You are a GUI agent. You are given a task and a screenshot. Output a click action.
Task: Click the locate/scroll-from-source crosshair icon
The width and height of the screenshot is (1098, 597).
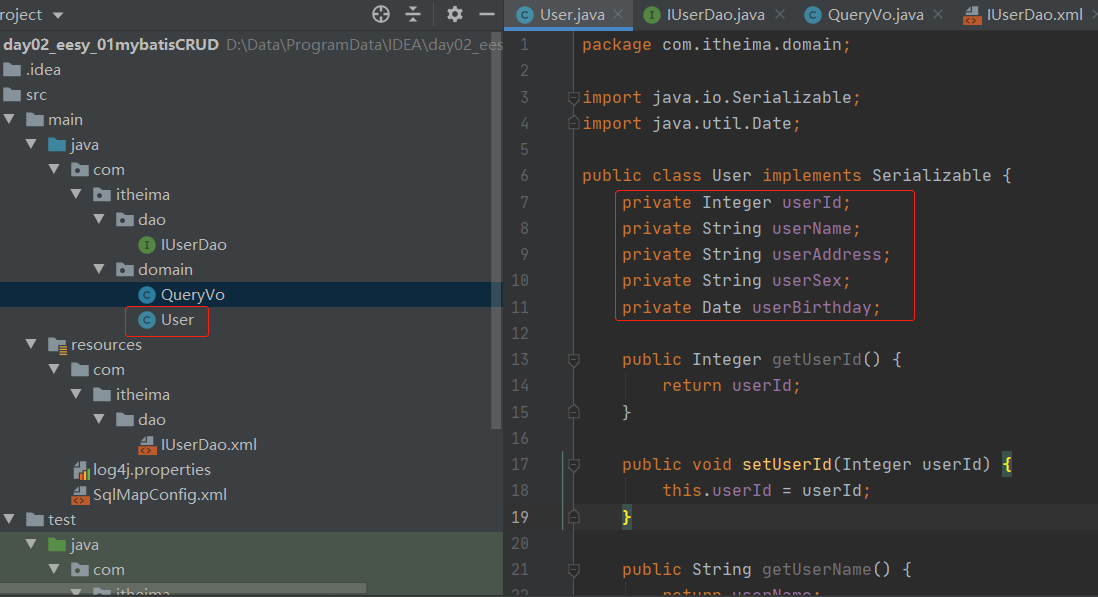(x=381, y=14)
